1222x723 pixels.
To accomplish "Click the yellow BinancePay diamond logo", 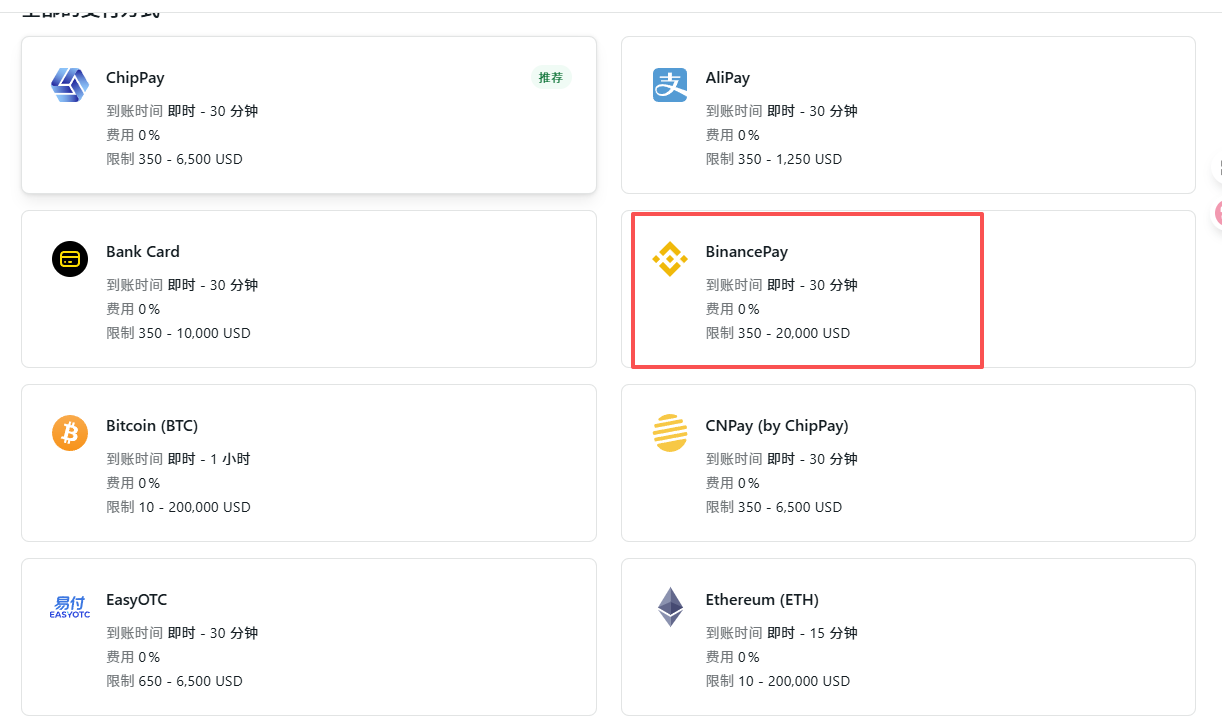I will pos(670,259).
